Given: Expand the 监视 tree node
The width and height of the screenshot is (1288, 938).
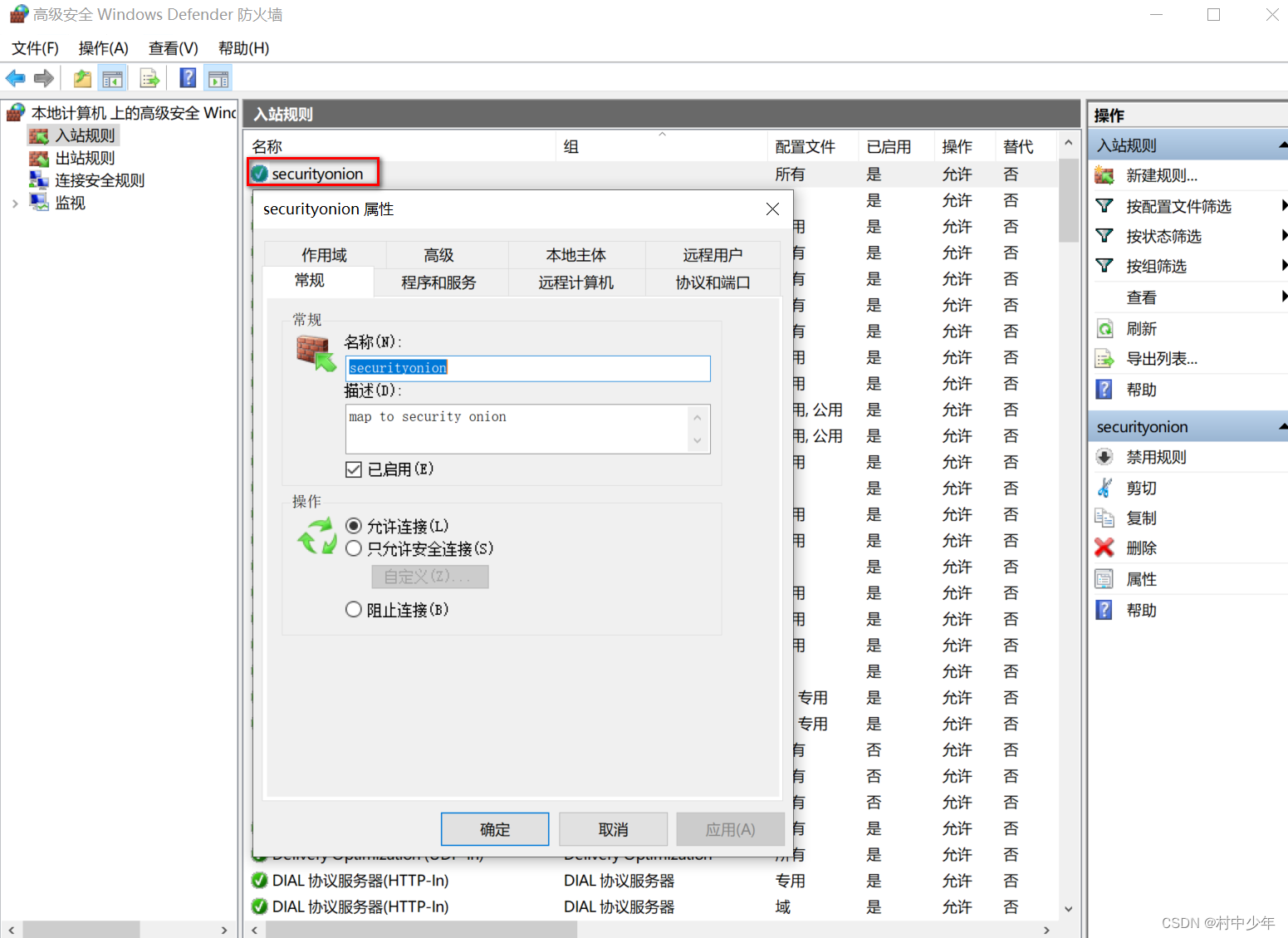Looking at the screenshot, I should point(15,203).
